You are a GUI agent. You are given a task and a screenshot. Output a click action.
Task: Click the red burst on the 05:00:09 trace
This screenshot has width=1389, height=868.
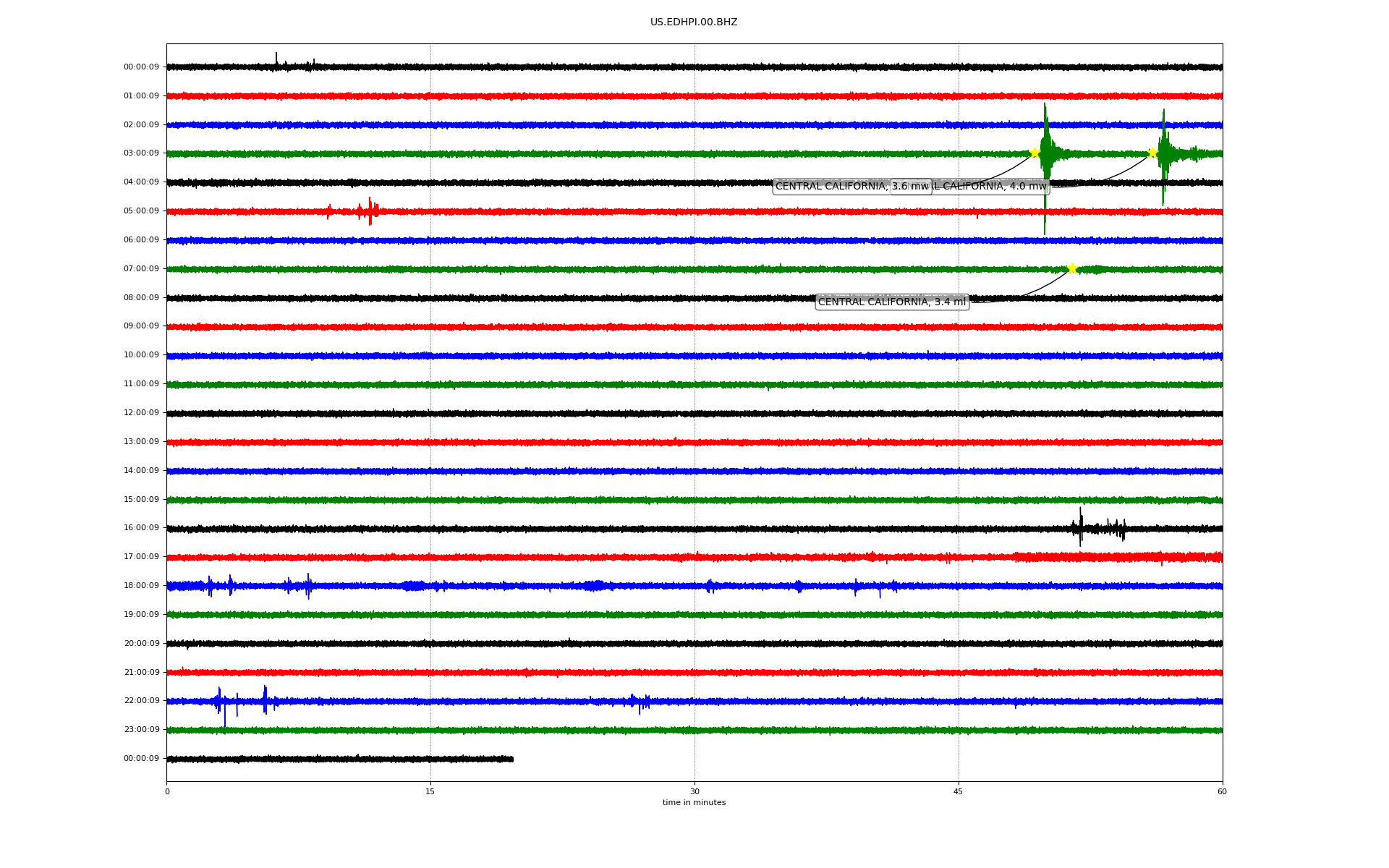370,211
